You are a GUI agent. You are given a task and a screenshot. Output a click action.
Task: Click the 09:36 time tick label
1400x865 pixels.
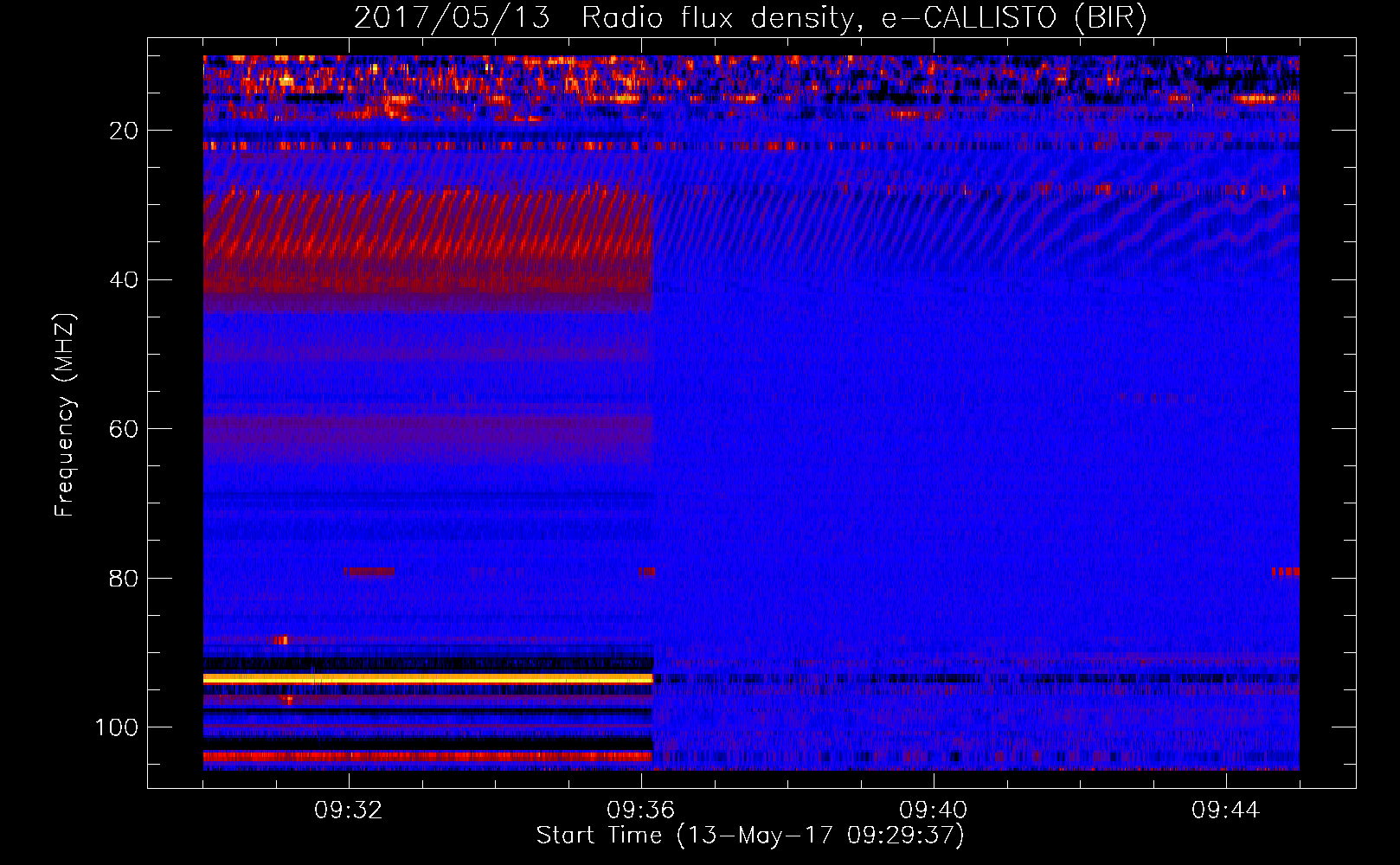(x=641, y=811)
